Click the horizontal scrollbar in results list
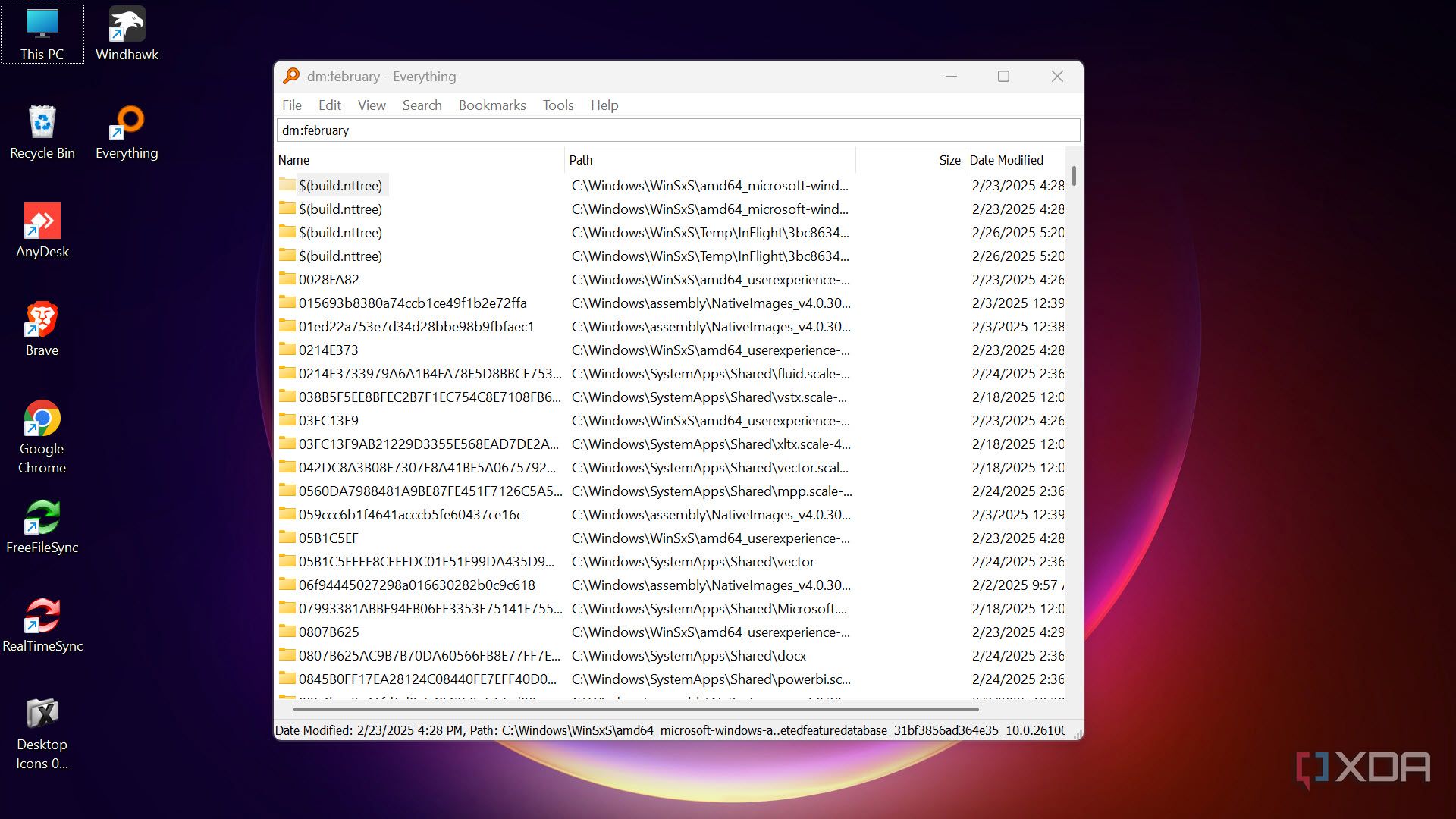Viewport: 1456px width, 819px height. pyautogui.click(x=635, y=709)
